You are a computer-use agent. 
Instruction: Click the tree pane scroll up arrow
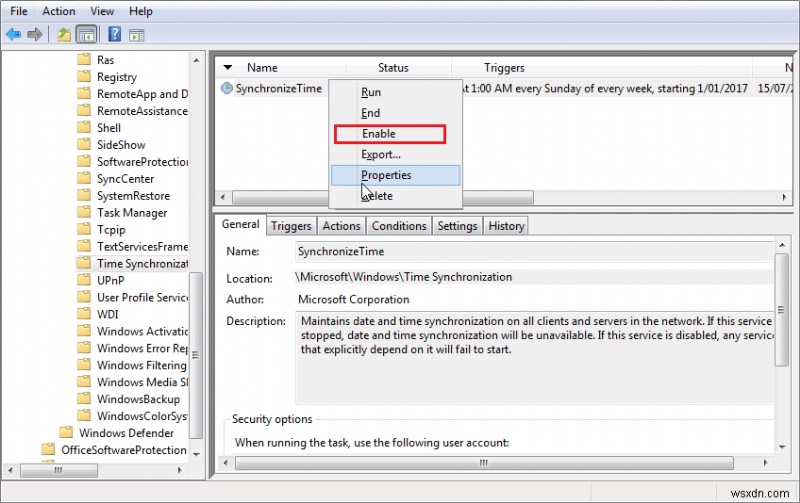pos(196,60)
